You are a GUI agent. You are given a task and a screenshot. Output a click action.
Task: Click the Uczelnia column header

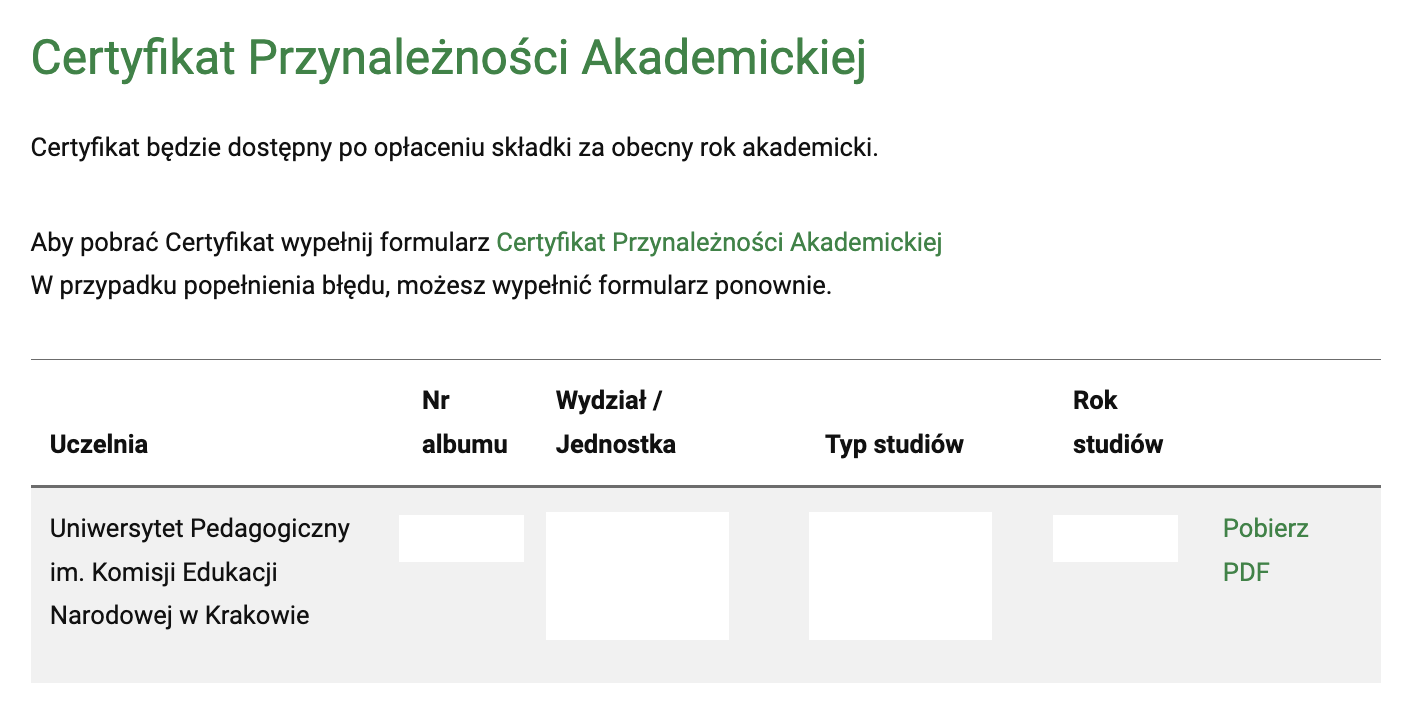[x=99, y=445]
